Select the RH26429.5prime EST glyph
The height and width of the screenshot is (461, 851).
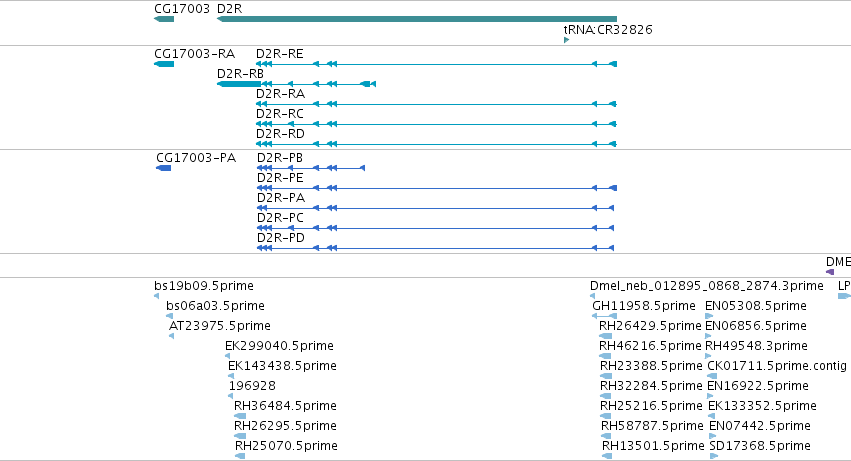pos(605,336)
